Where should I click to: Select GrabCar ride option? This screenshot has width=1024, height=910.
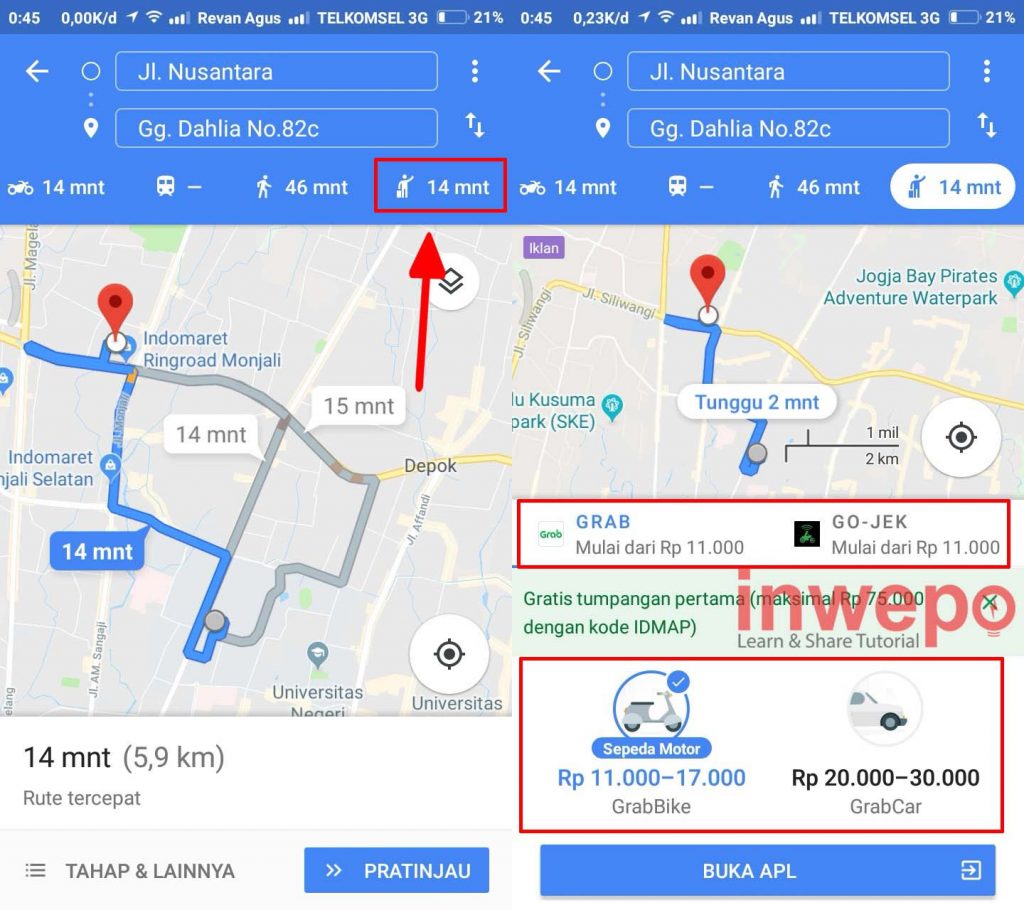pos(885,744)
